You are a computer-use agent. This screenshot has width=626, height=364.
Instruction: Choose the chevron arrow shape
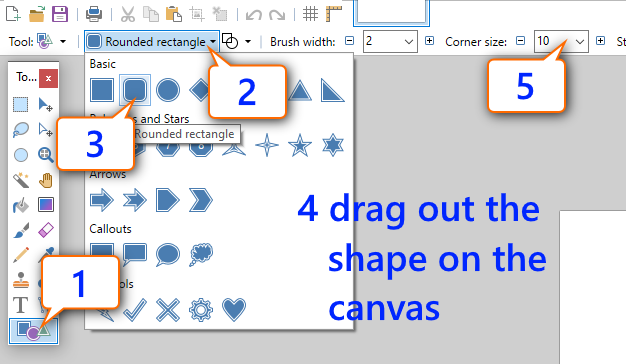pyautogui.click(x=200, y=200)
